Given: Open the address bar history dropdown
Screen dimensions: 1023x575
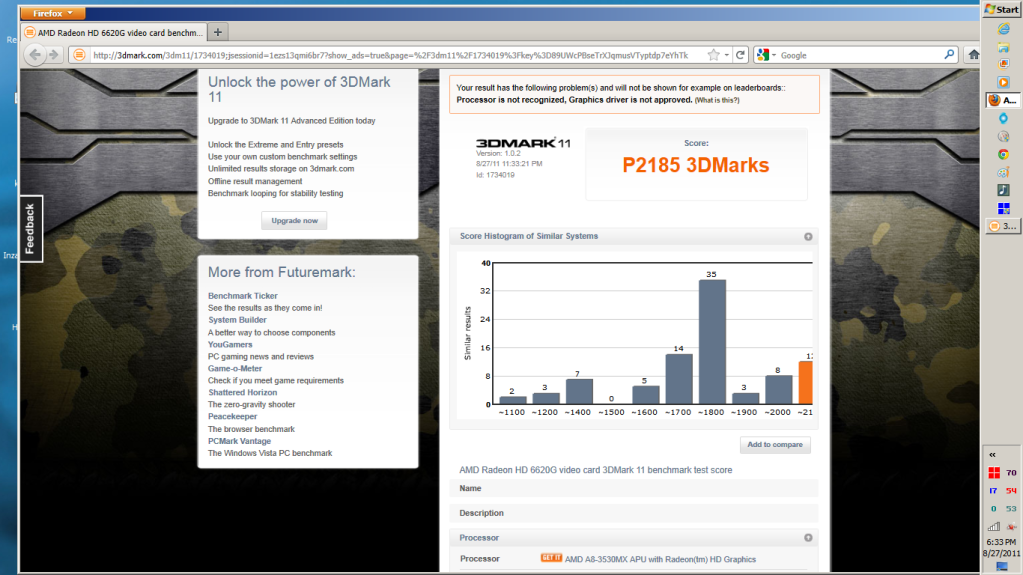Looking at the screenshot, I should click(726, 55).
